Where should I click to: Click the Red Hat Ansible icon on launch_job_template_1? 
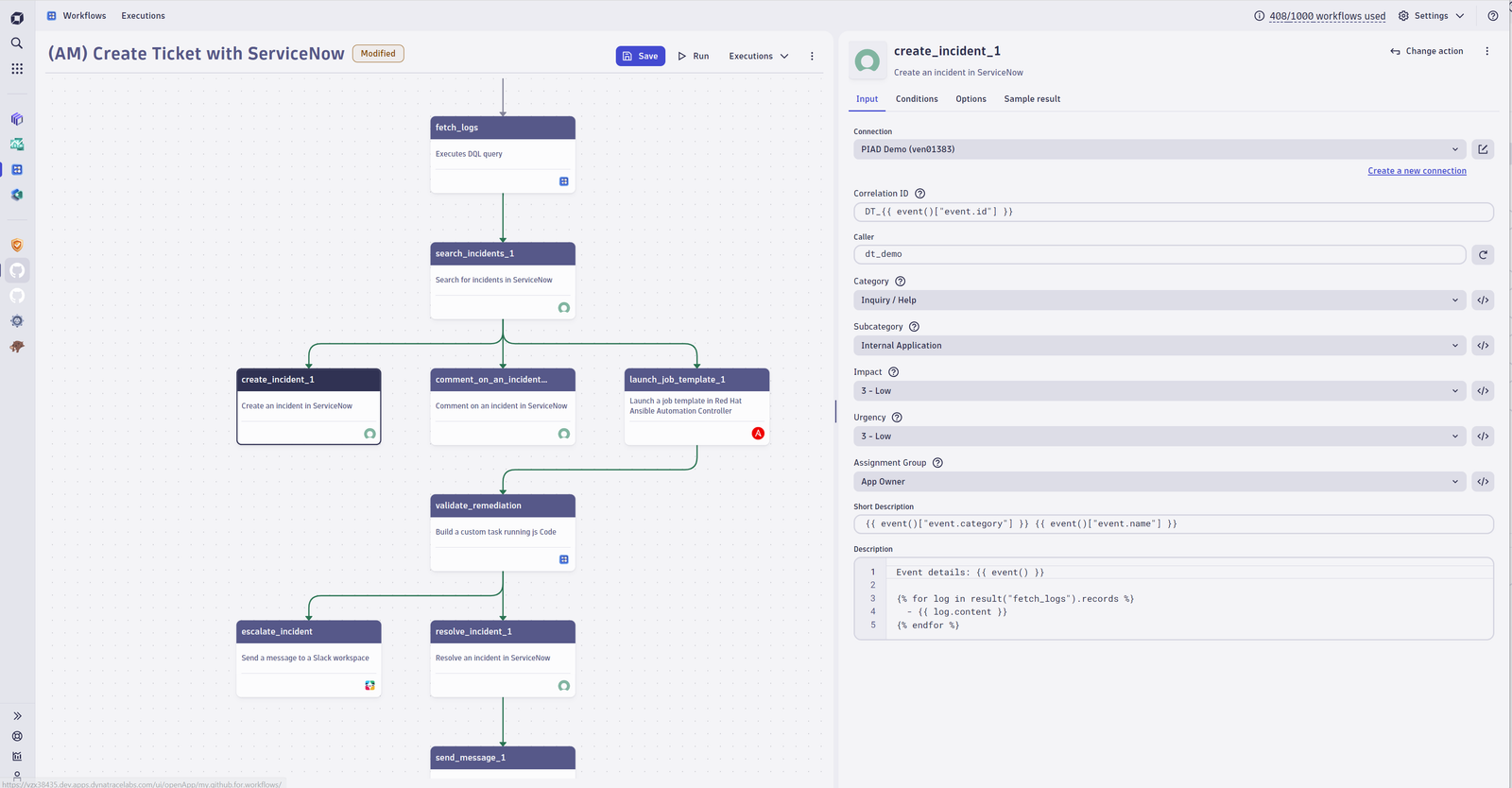point(758,434)
